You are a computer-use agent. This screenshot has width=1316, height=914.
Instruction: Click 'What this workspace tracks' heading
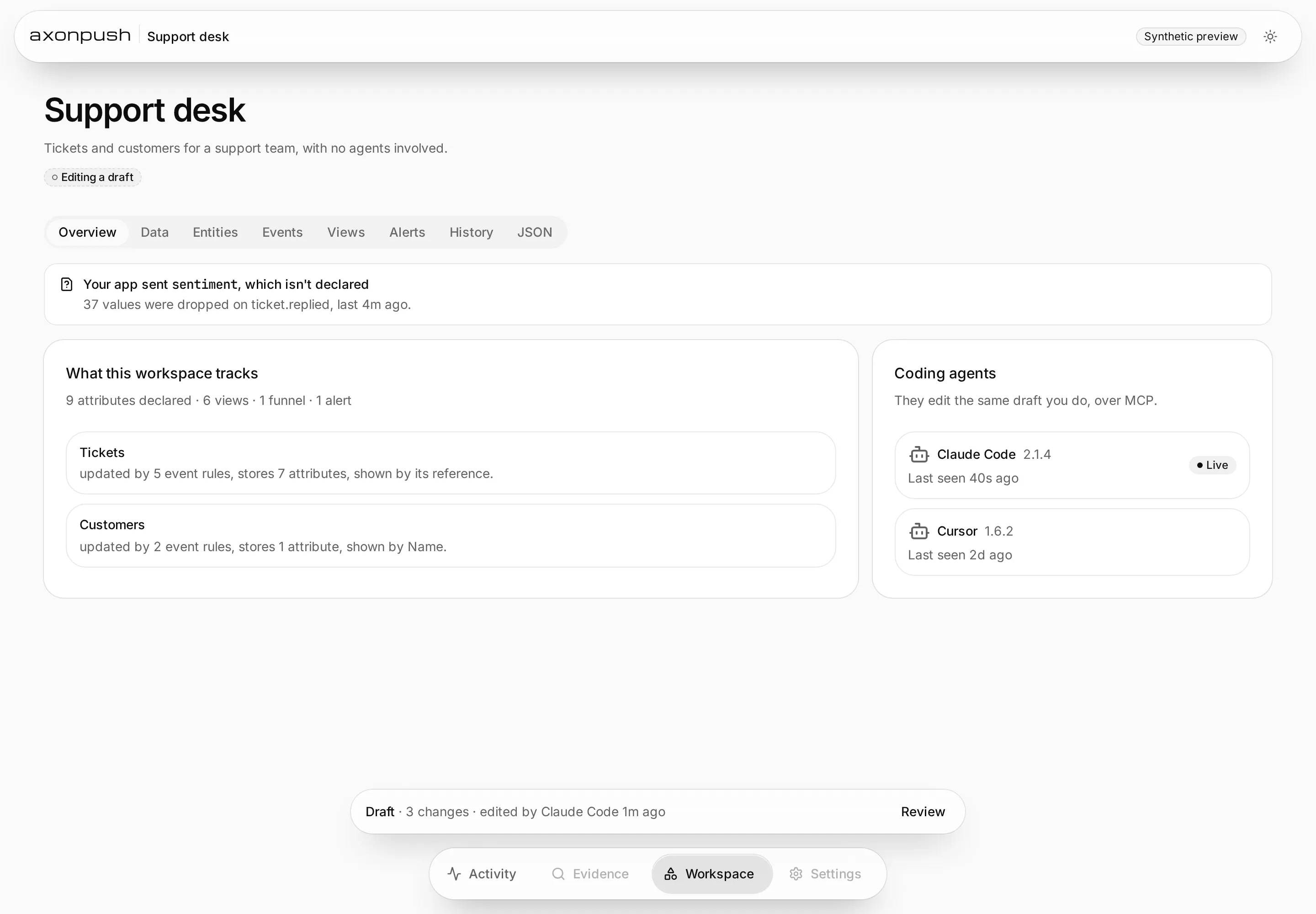tap(162, 373)
